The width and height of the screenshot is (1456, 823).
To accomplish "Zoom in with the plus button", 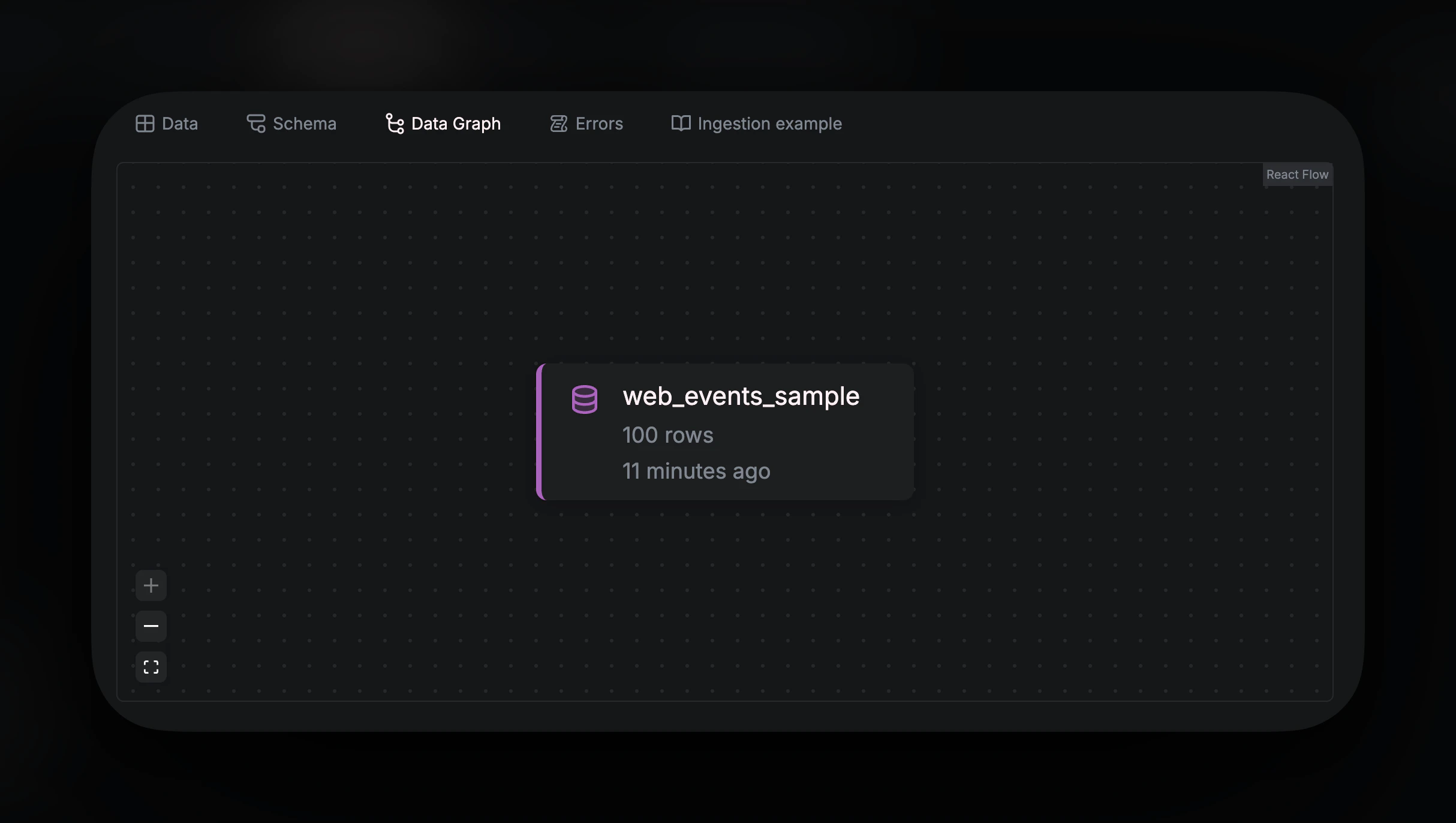I will coord(151,585).
